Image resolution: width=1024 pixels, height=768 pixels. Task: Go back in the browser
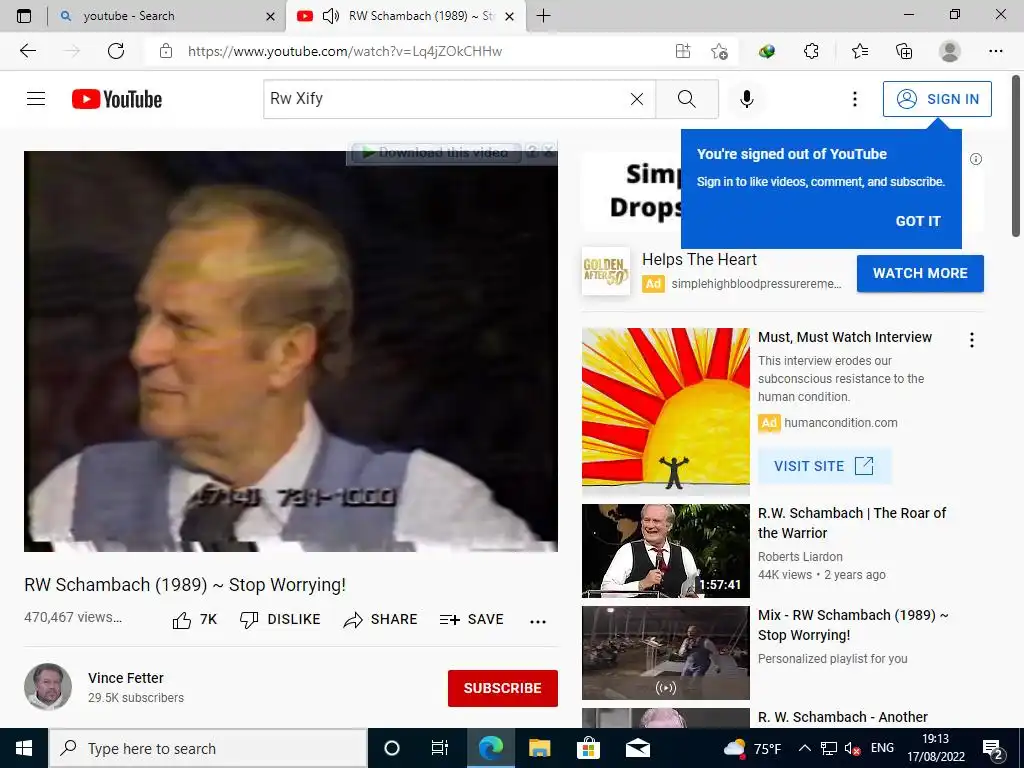[x=27, y=51]
